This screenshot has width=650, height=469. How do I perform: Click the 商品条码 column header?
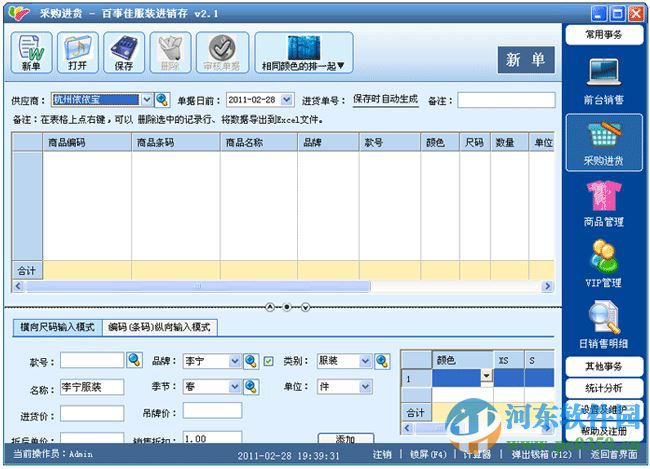point(176,143)
